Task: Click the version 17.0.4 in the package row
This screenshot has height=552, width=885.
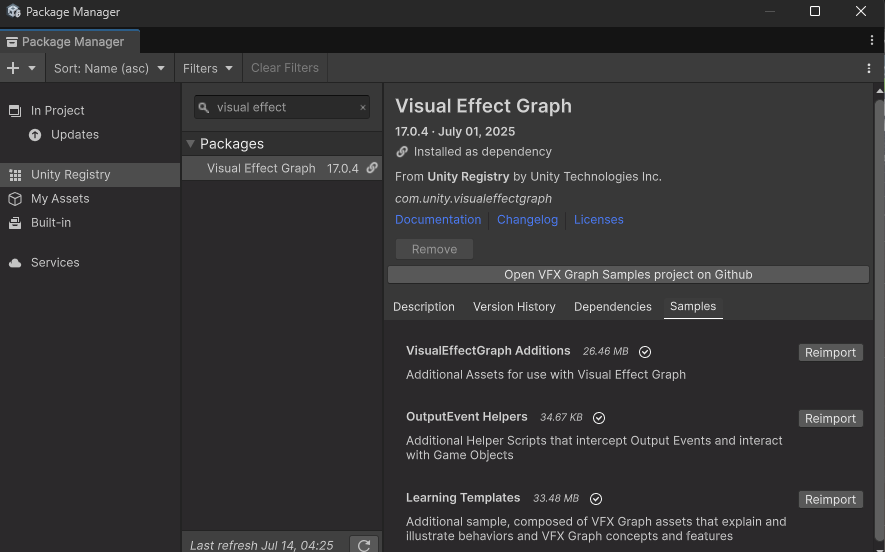Action: 343,168
